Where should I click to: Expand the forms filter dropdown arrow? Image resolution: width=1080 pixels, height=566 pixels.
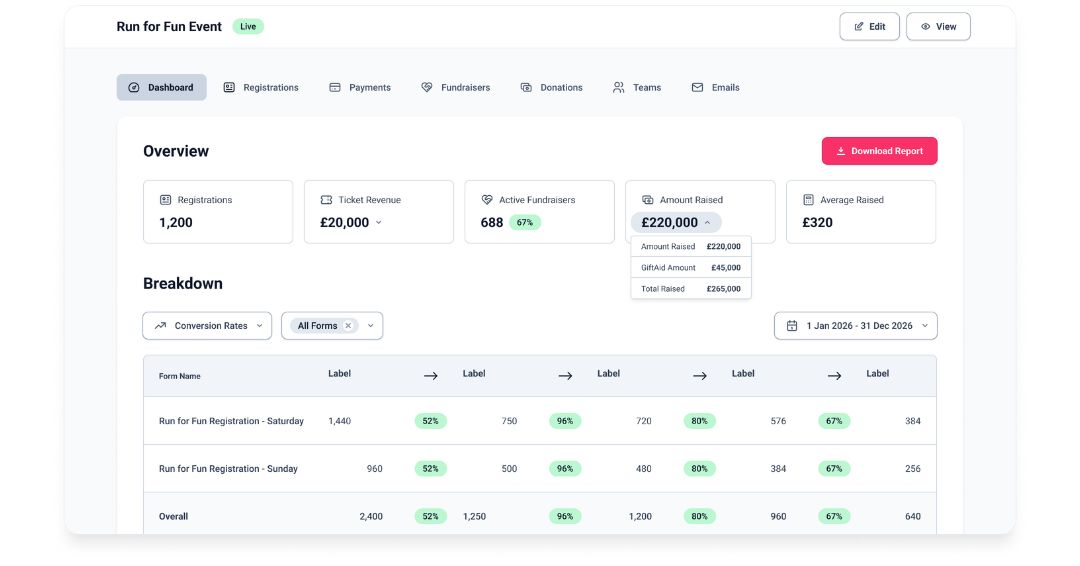point(371,326)
